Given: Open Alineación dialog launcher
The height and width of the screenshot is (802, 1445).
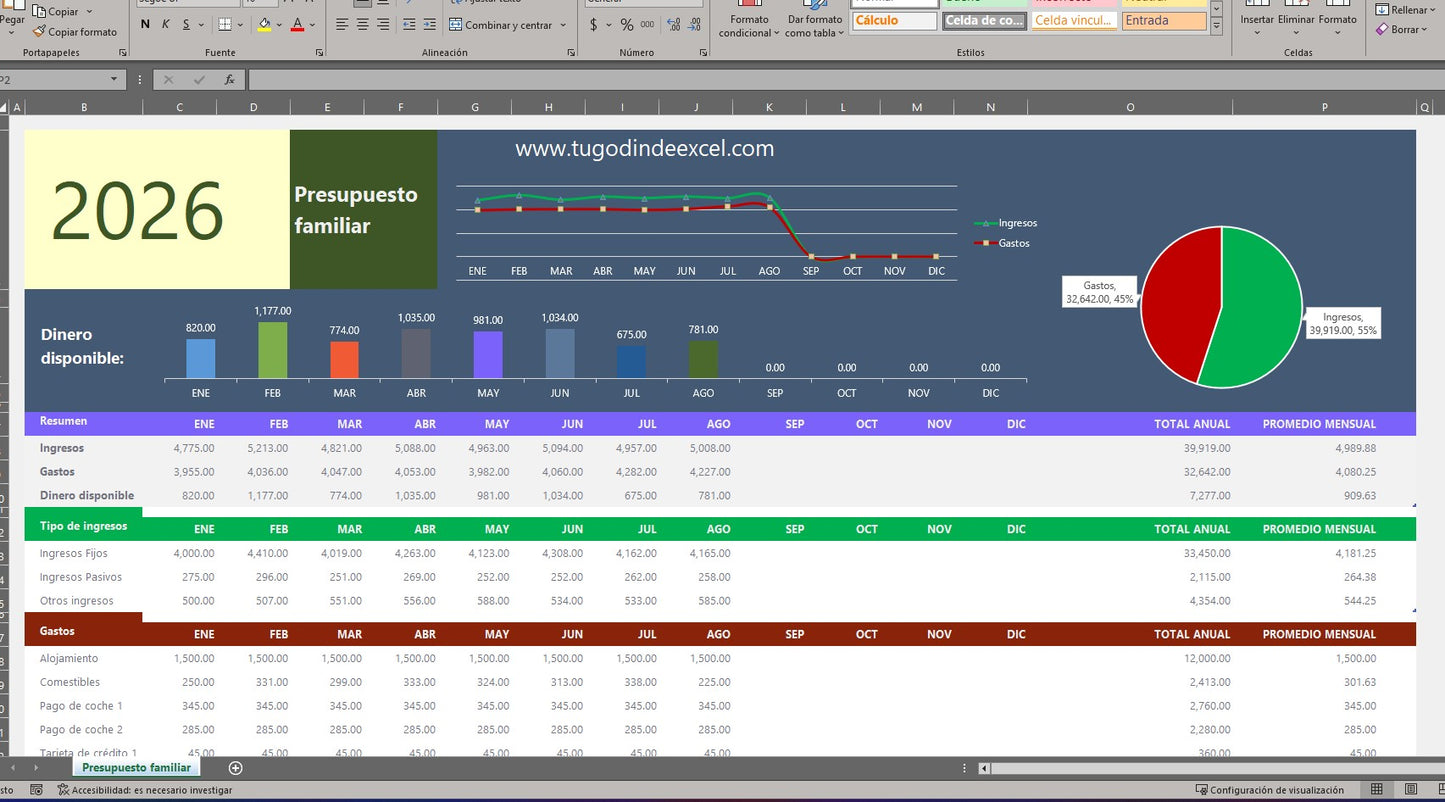Looking at the screenshot, I should pos(571,53).
